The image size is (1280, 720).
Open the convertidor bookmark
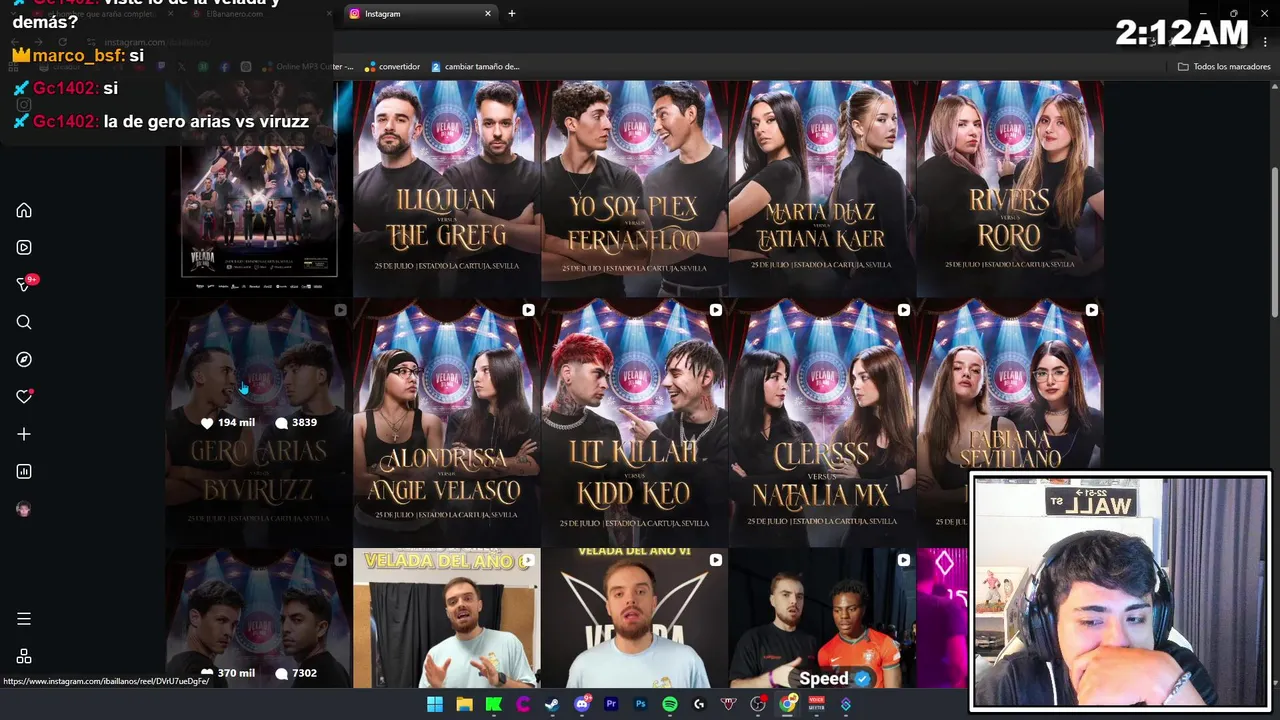pyautogui.click(x=392, y=67)
